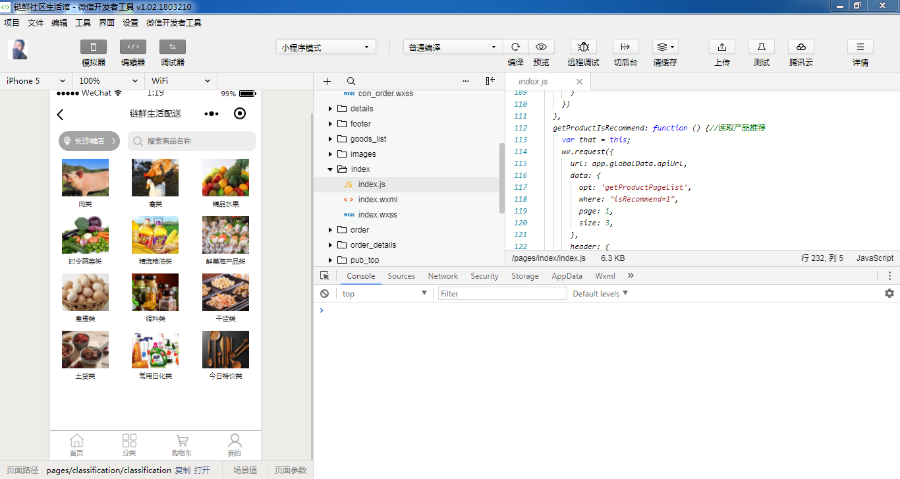Click the add file plus icon
This screenshot has width=900, height=479.
click(327, 81)
